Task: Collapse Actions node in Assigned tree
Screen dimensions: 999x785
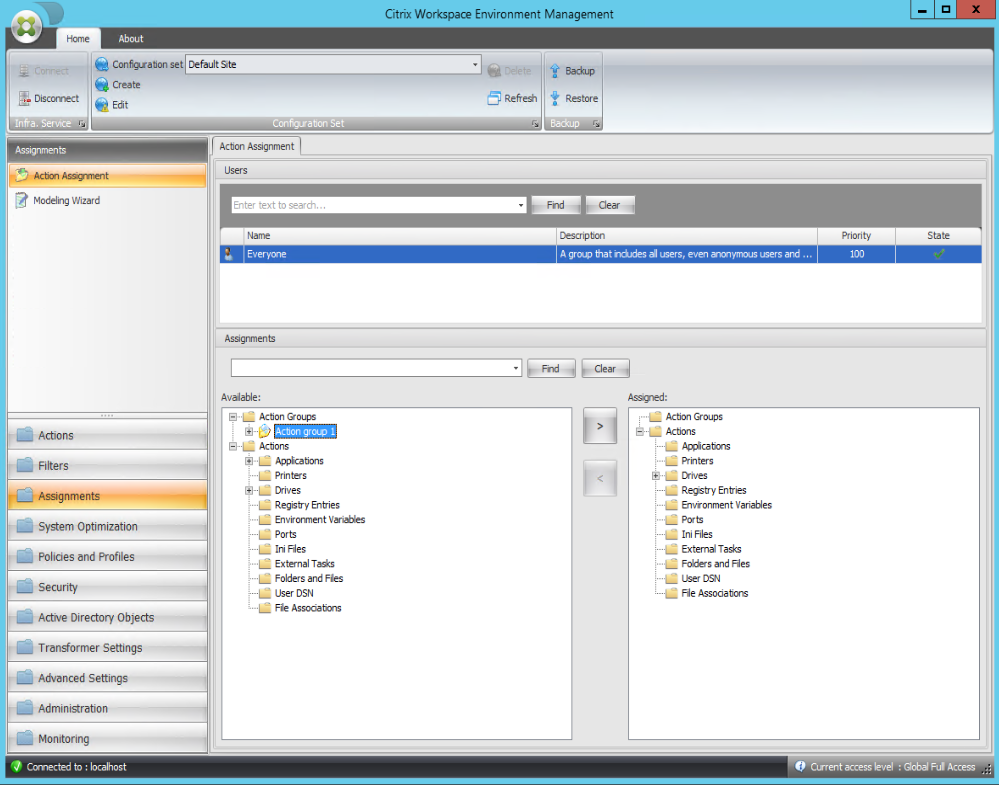Action: (639, 432)
